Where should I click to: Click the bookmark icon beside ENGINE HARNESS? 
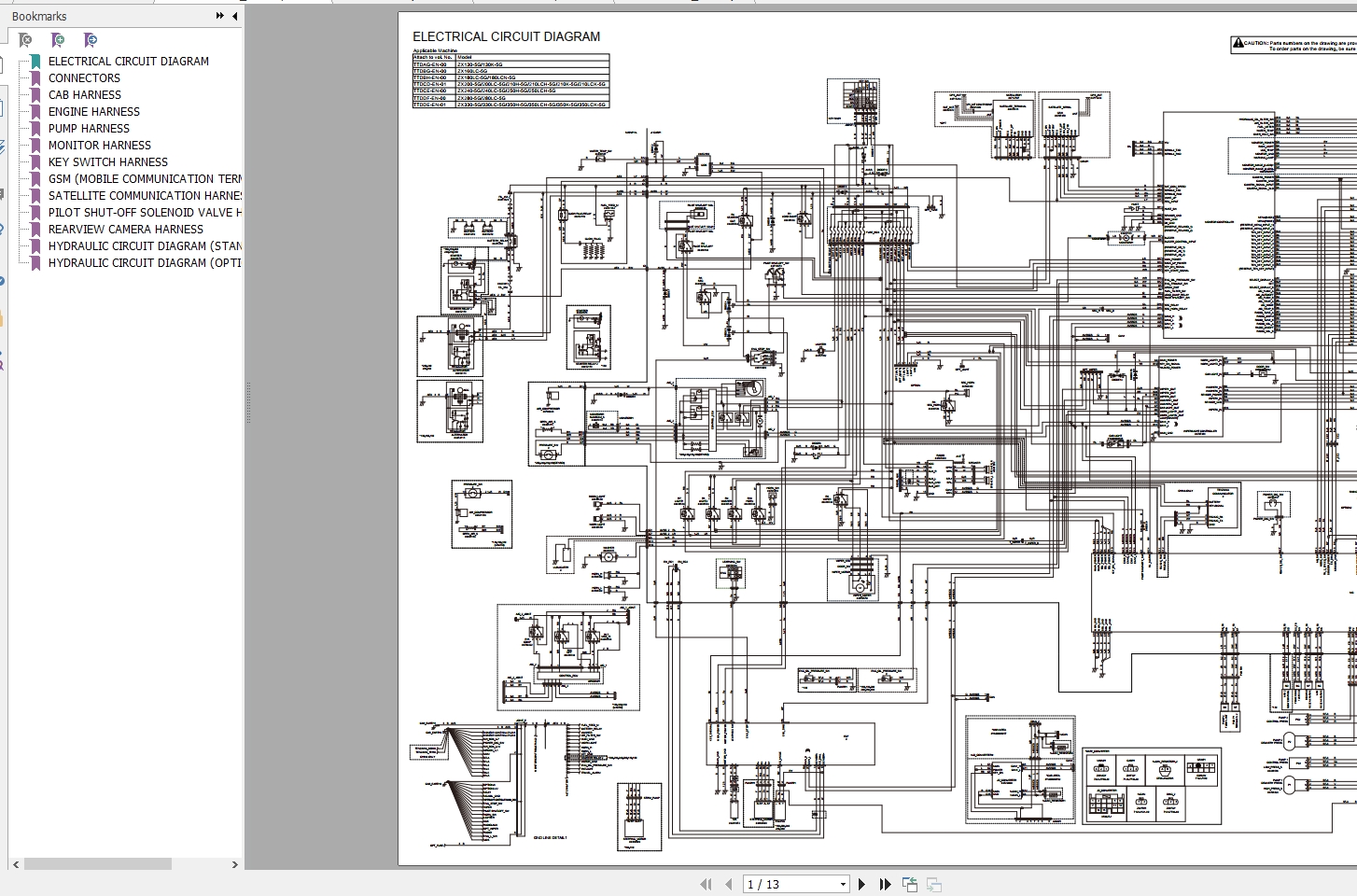[35, 112]
